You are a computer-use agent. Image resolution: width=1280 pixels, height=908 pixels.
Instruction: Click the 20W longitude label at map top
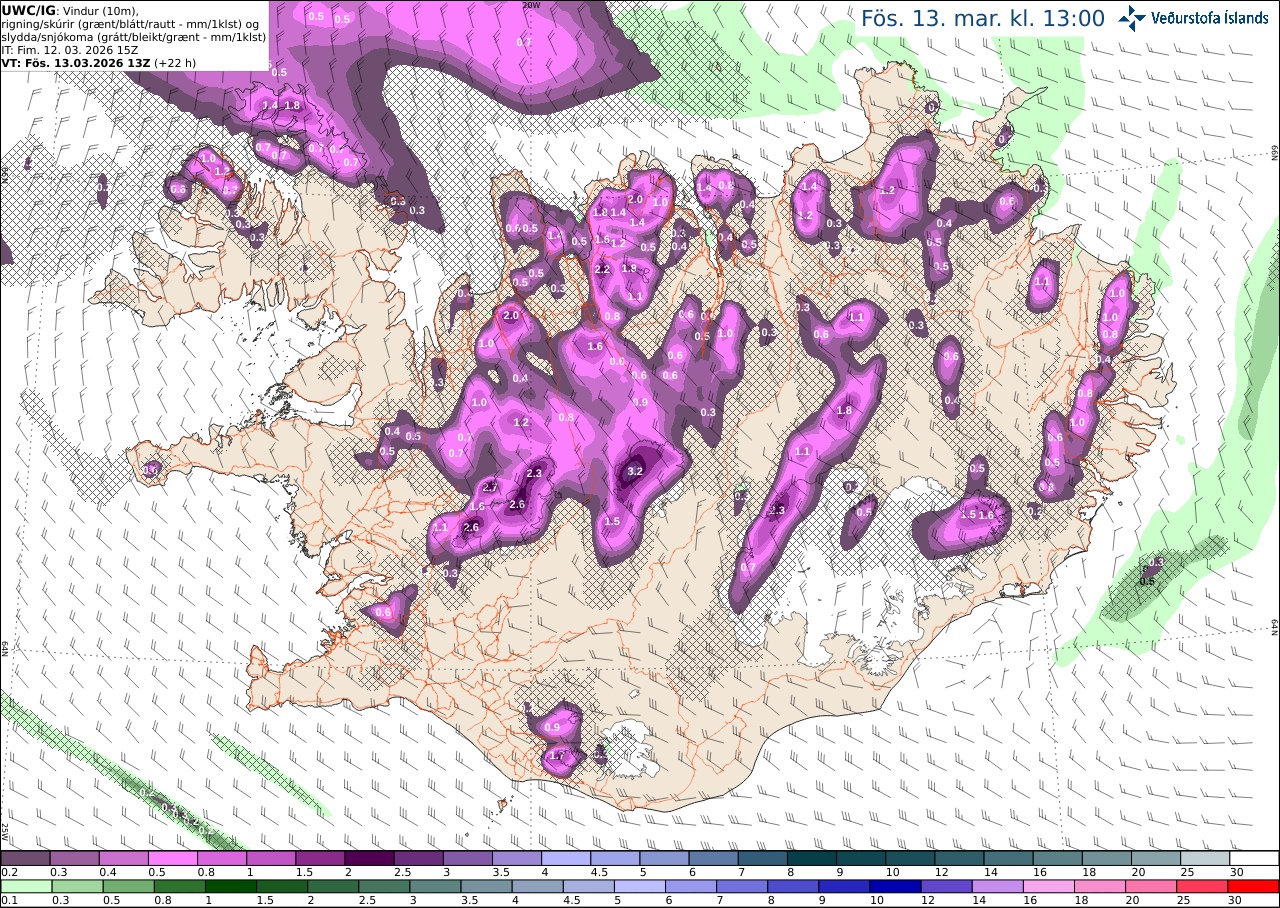tap(532, 5)
